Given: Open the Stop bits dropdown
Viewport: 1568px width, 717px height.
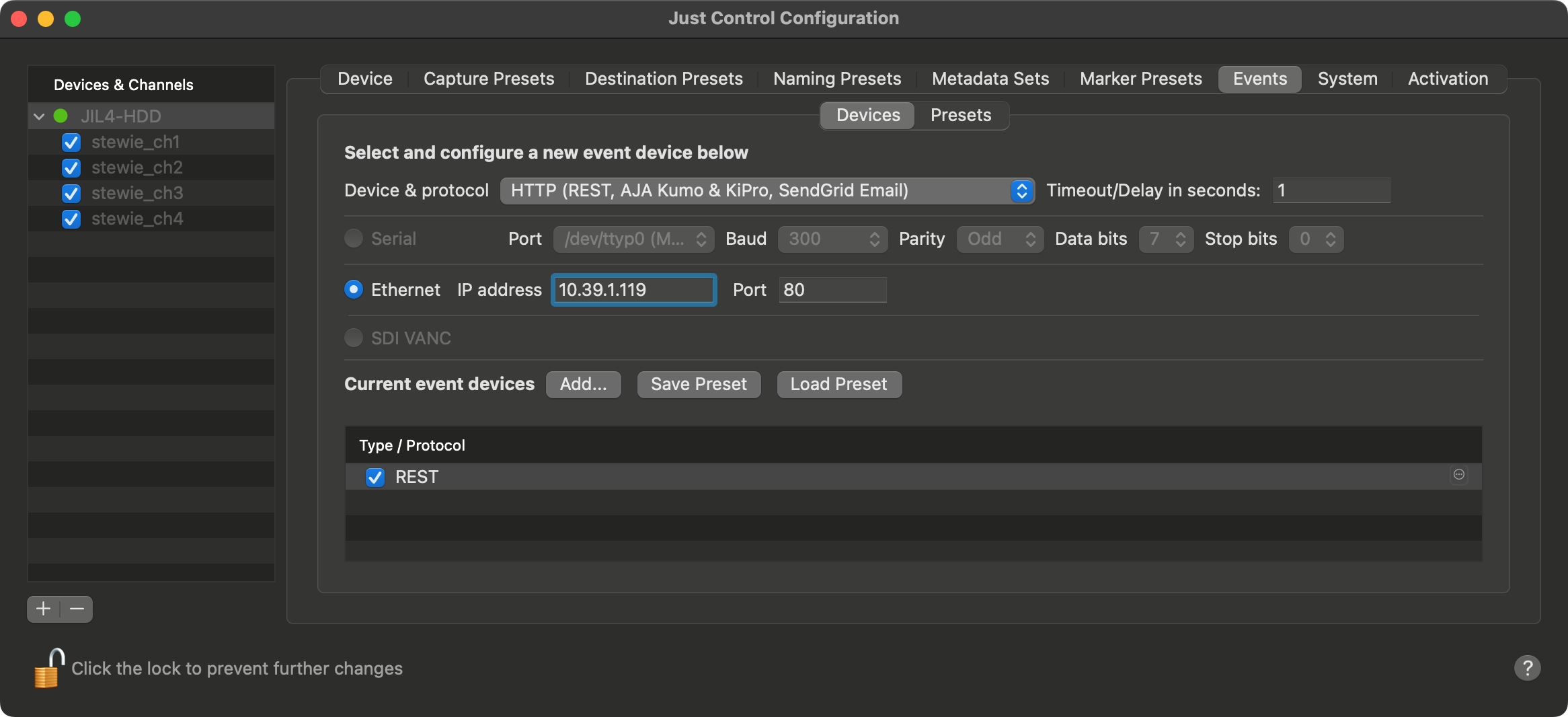Looking at the screenshot, I should point(1316,239).
